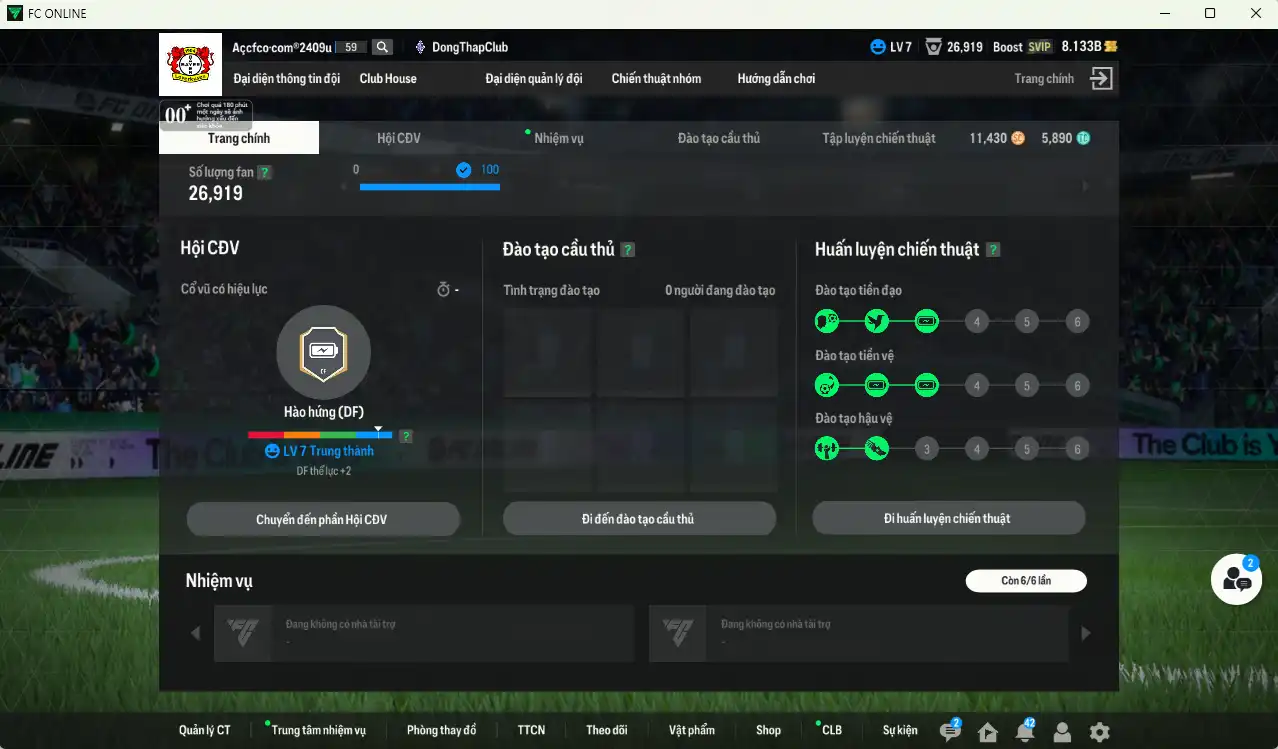
Task: Show next sponsor with the right Nhiệm vụ arrow
Action: pyautogui.click(x=1085, y=633)
